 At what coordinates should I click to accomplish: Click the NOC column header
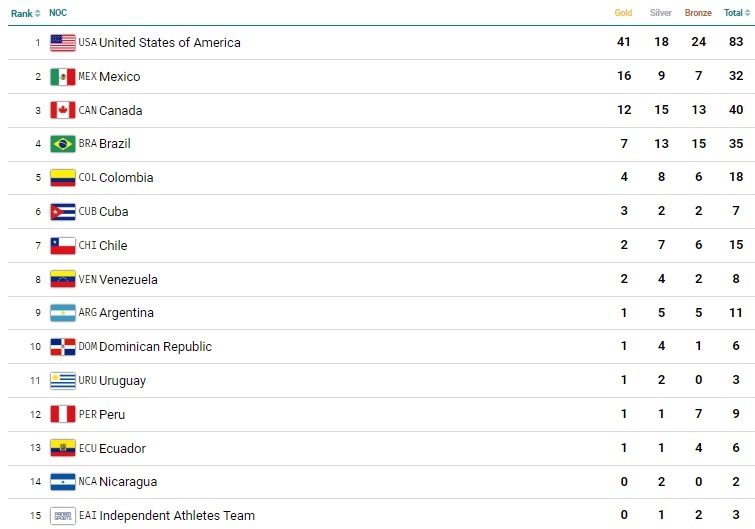58,13
